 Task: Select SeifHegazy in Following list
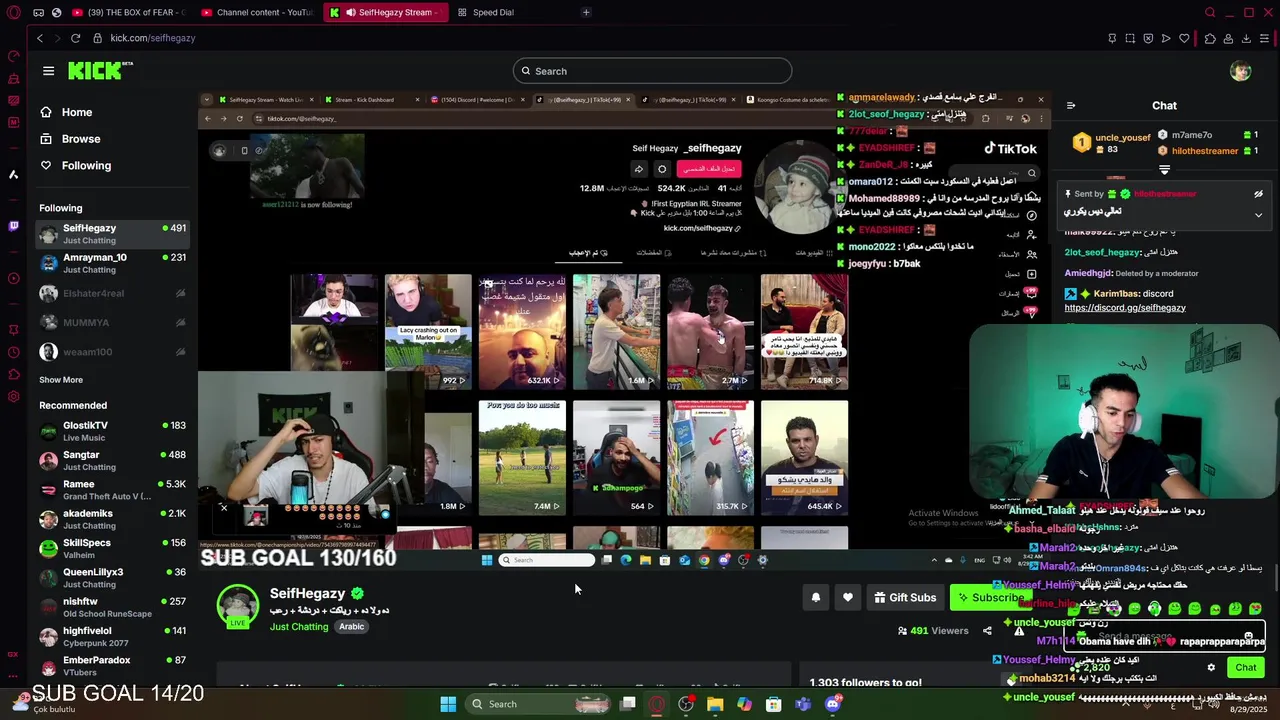click(x=112, y=234)
